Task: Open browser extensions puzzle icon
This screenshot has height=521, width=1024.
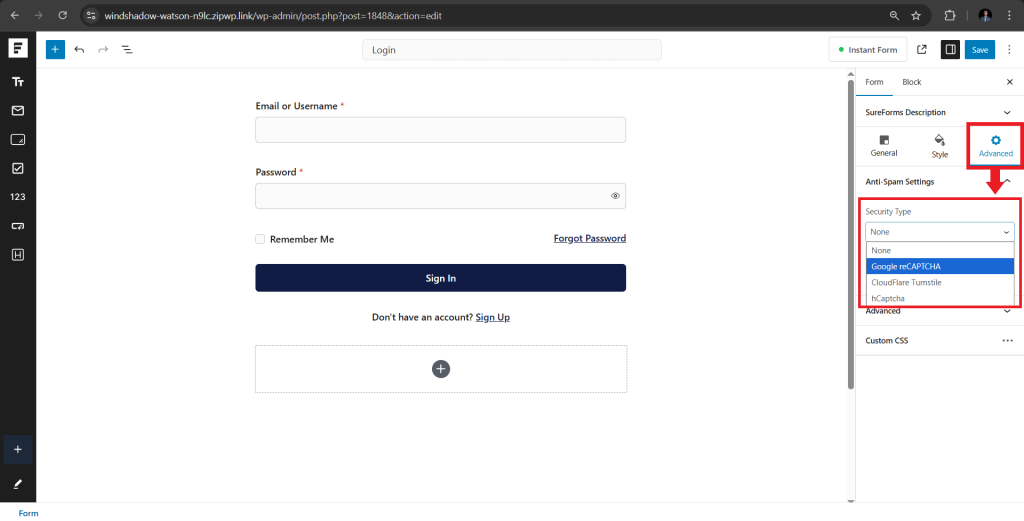Action: [950, 15]
